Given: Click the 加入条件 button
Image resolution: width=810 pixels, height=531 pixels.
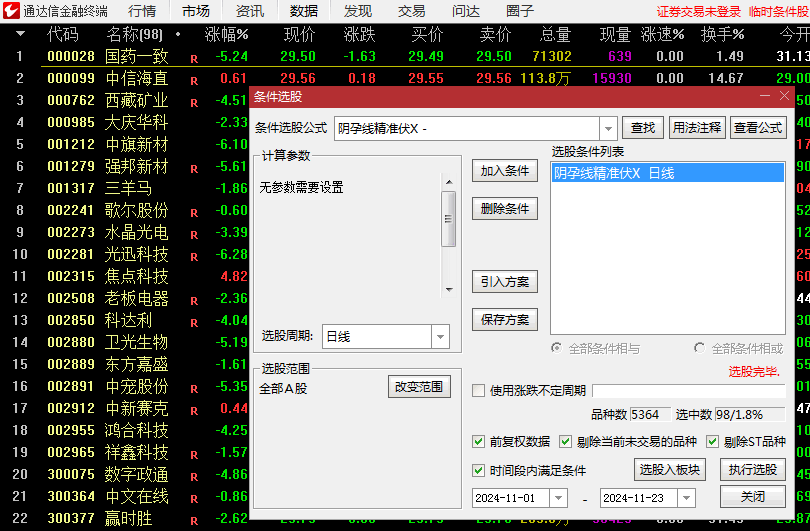Looking at the screenshot, I should click(505, 171).
